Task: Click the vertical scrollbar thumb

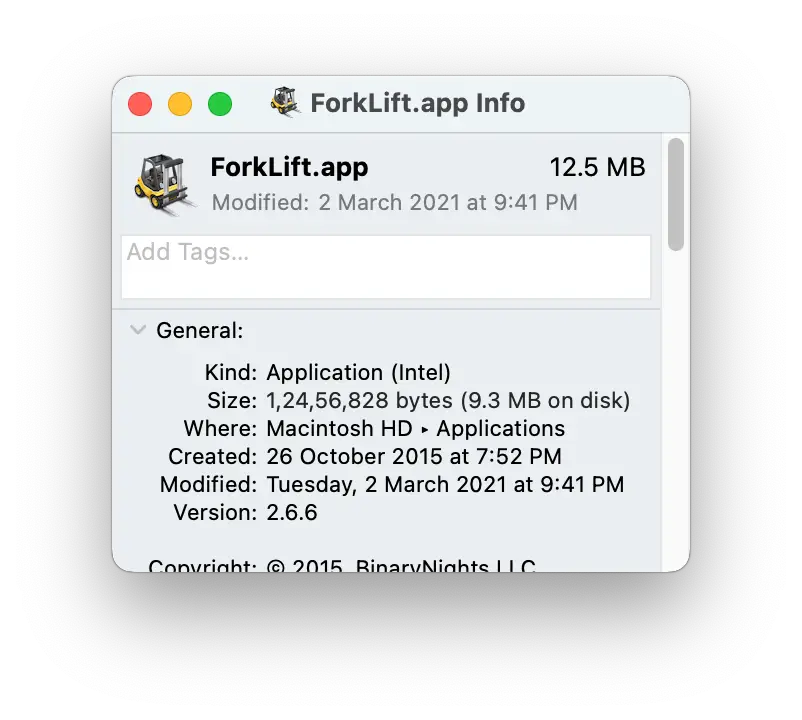Action: pos(676,194)
